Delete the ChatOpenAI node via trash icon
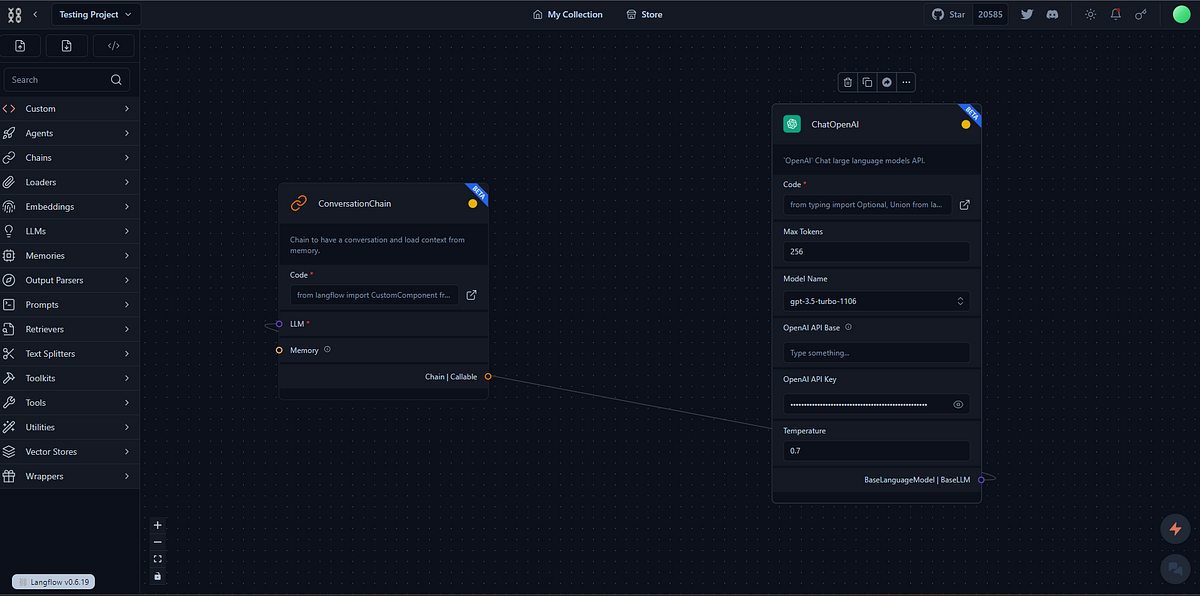The height and width of the screenshot is (596, 1200). 847,82
